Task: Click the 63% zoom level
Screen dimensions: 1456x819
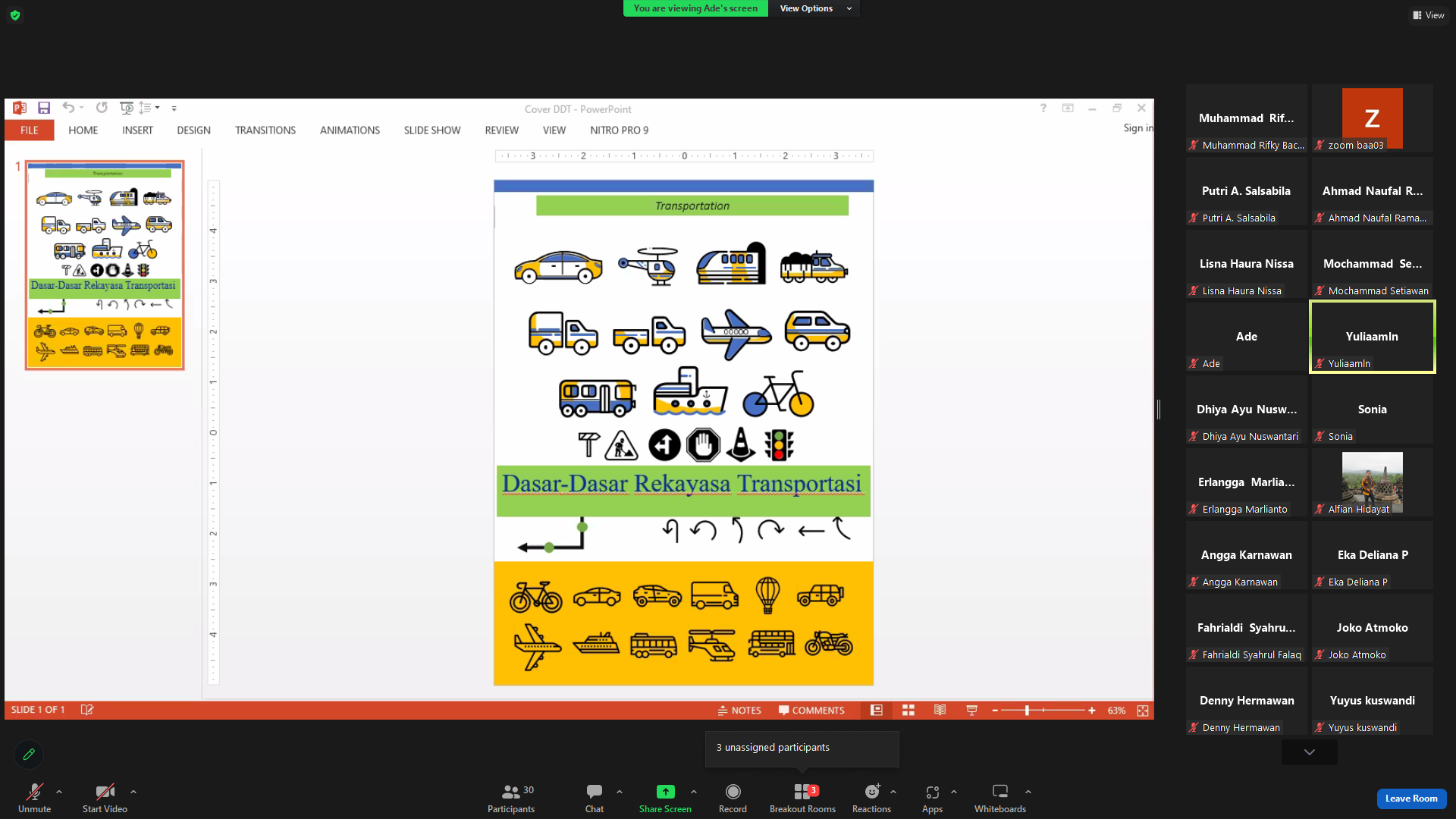Action: [x=1116, y=711]
